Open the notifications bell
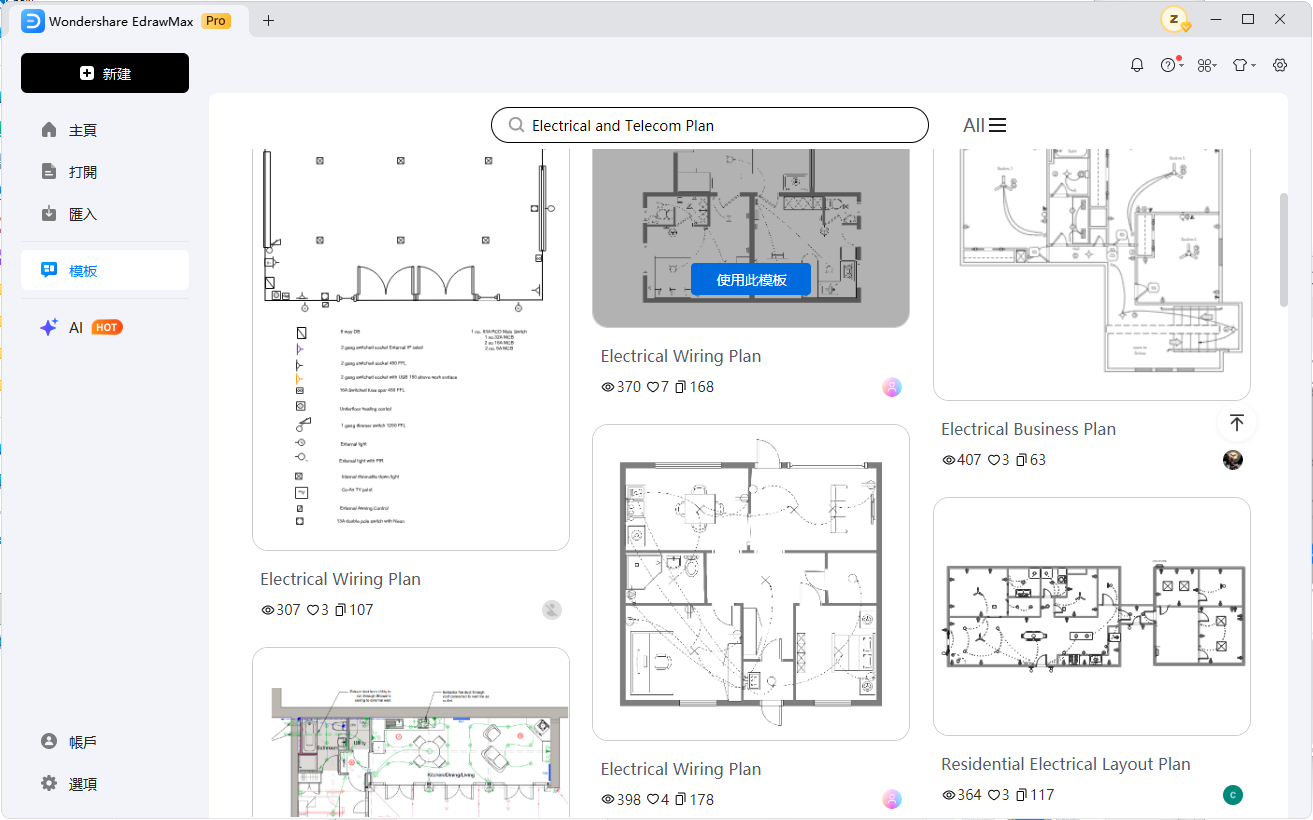This screenshot has width=1313, height=820. [x=1137, y=65]
